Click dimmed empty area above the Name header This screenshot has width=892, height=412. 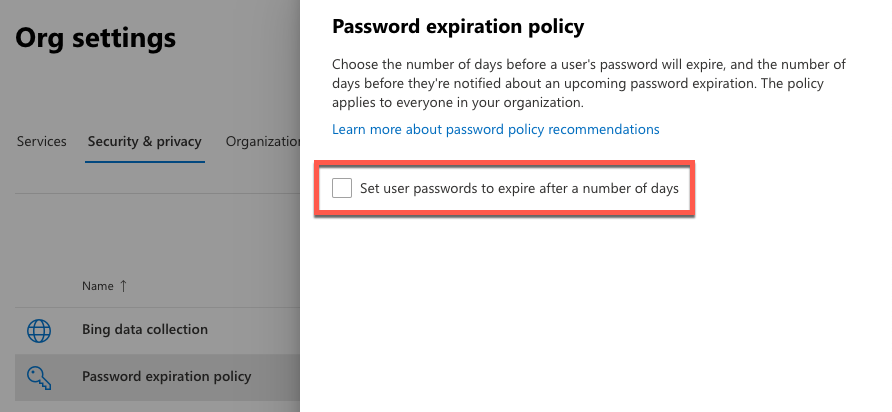[x=150, y=235]
